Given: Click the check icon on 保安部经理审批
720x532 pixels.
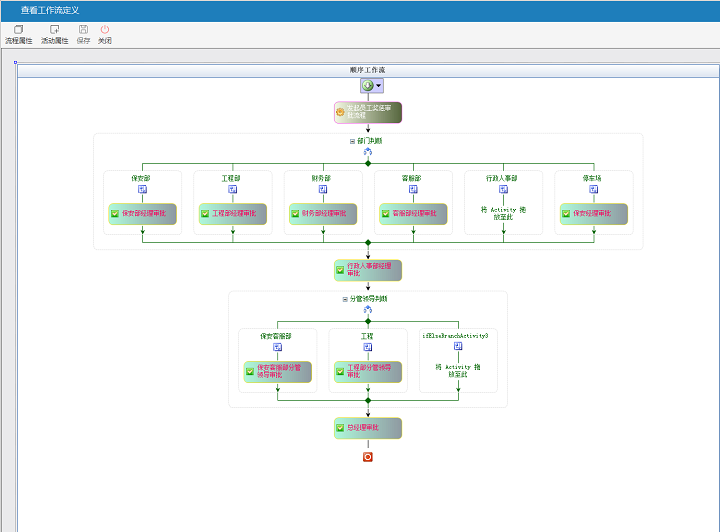Looking at the screenshot, I should (115, 213).
